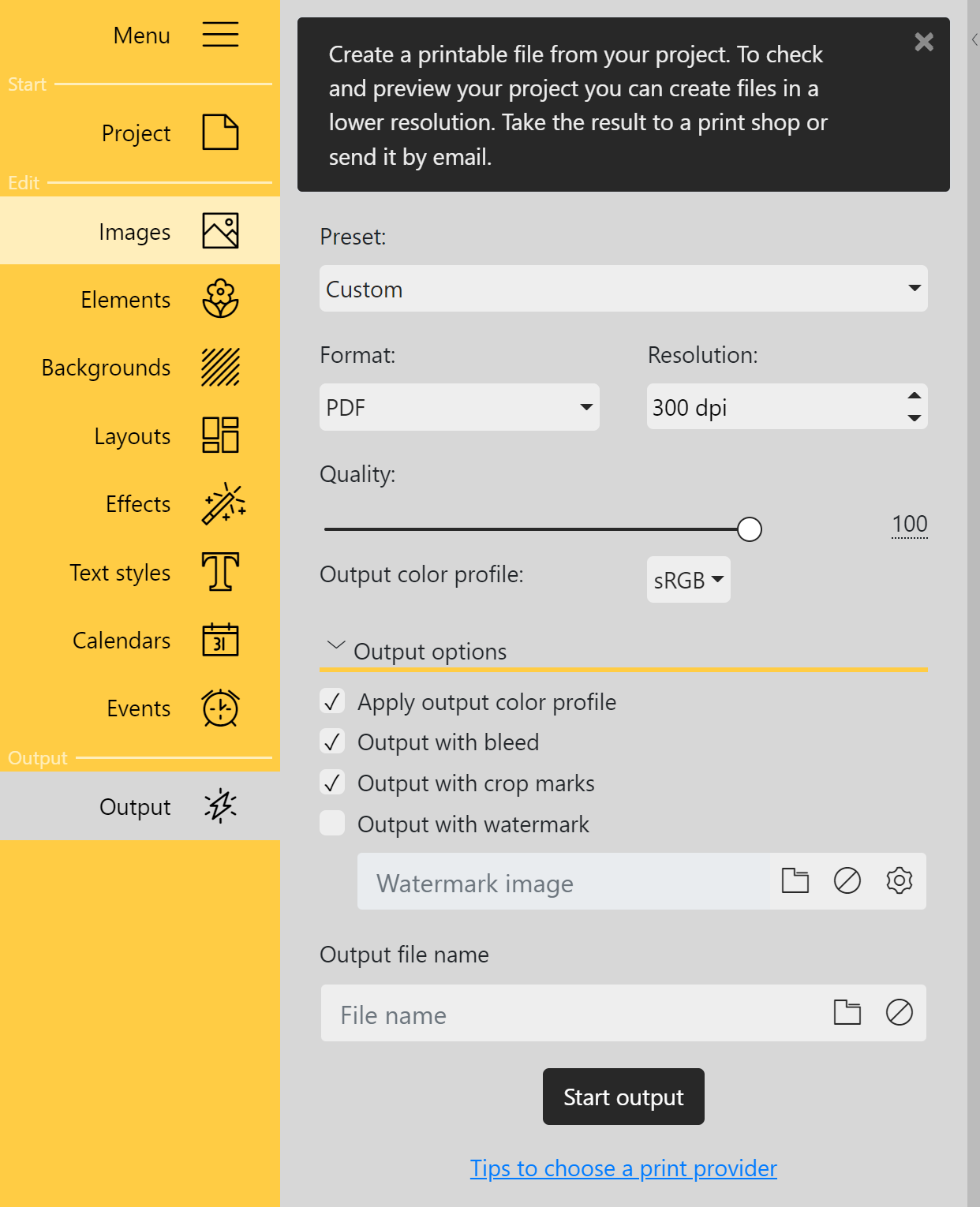Open the Format dropdown
980x1207 pixels.
[x=458, y=407]
